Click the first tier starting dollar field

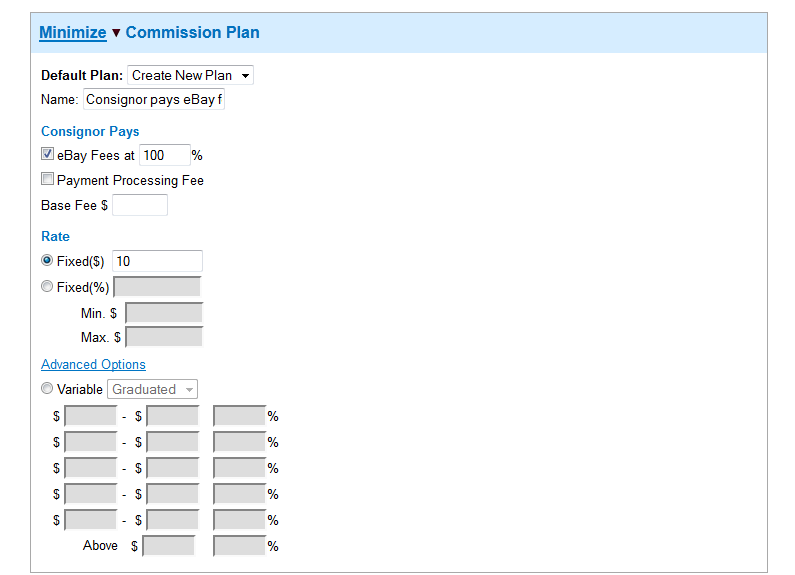coord(91,416)
